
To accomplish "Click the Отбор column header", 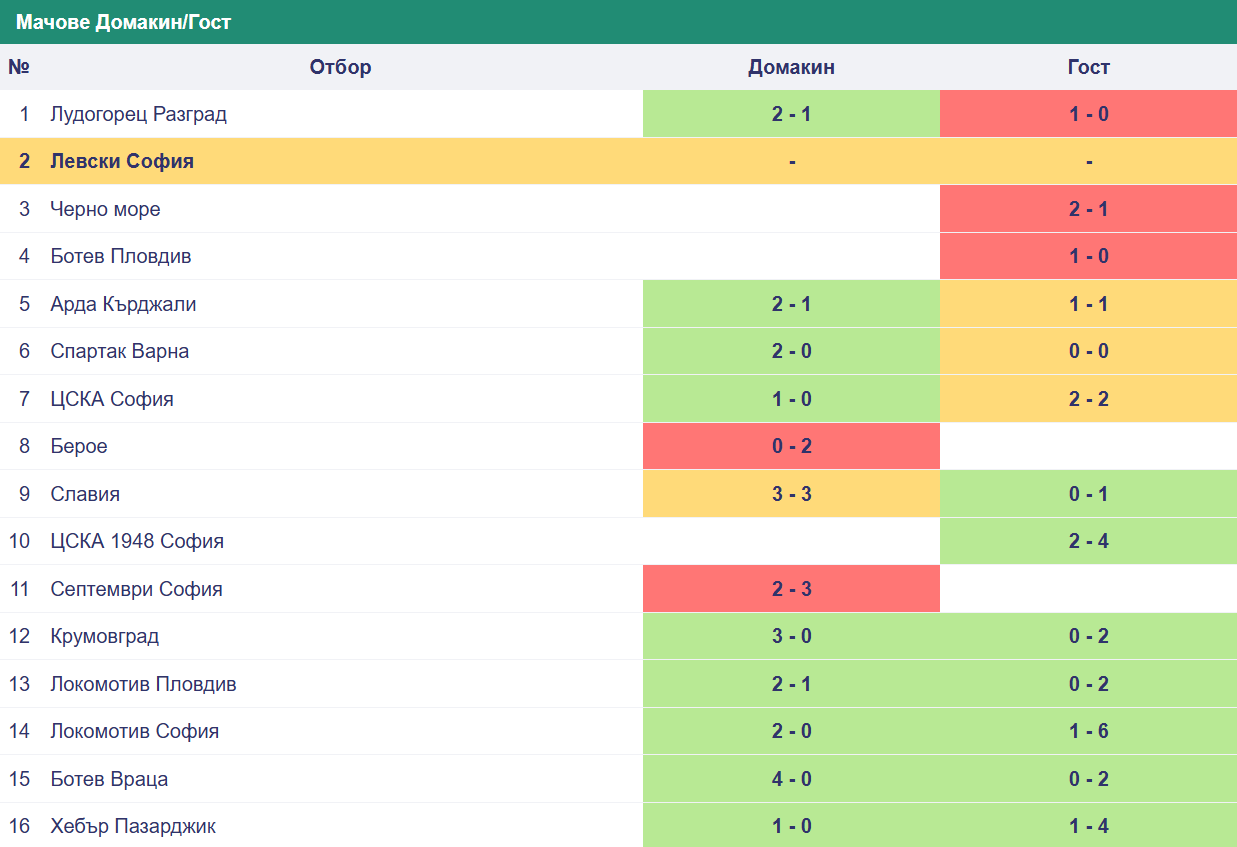I will (x=340, y=67).
